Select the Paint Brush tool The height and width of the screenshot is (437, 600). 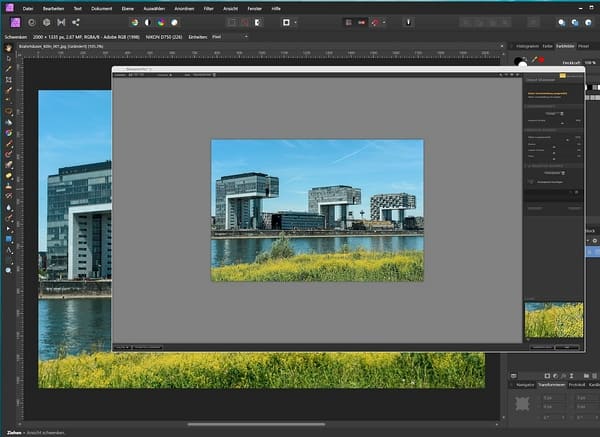coord(9,144)
